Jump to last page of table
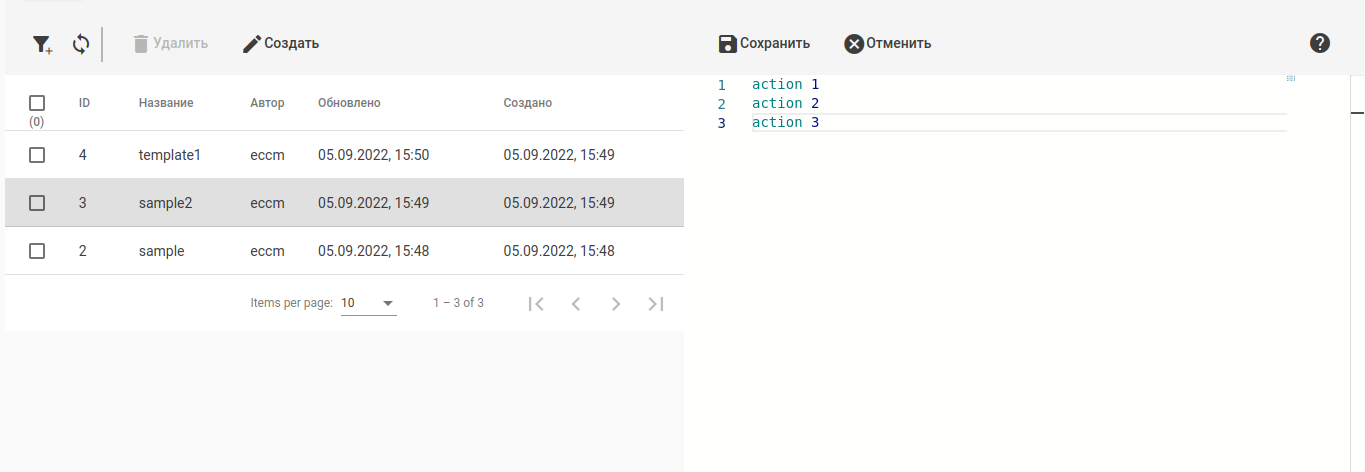This screenshot has height=472, width=1365. pos(656,304)
